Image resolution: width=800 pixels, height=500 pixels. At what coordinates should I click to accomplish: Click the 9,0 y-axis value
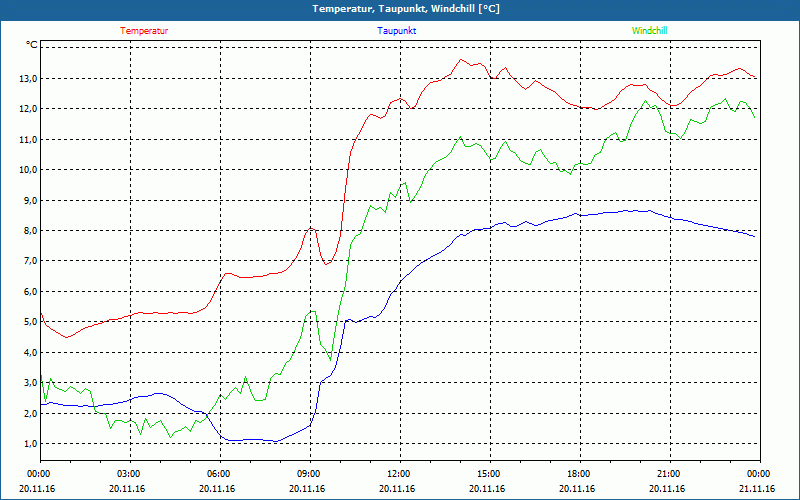31,201
